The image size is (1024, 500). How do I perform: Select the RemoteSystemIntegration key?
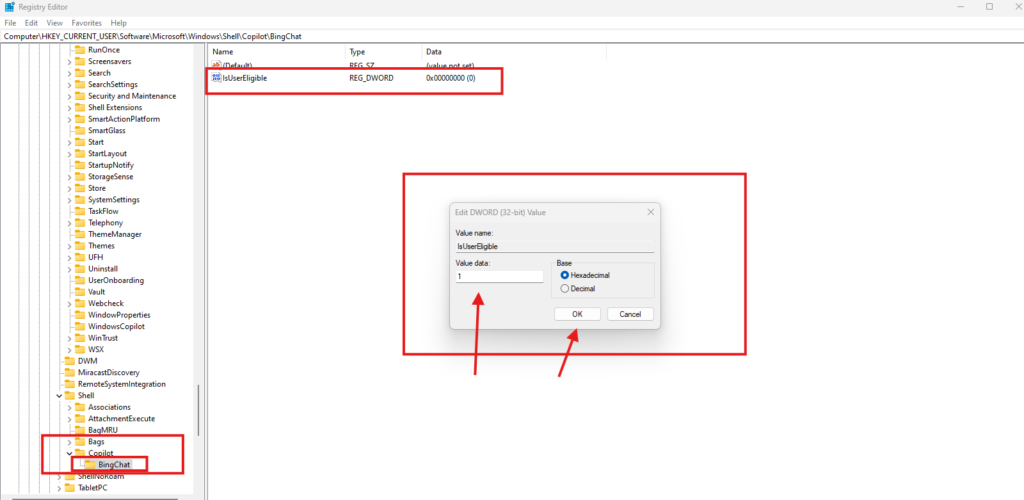[121, 384]
